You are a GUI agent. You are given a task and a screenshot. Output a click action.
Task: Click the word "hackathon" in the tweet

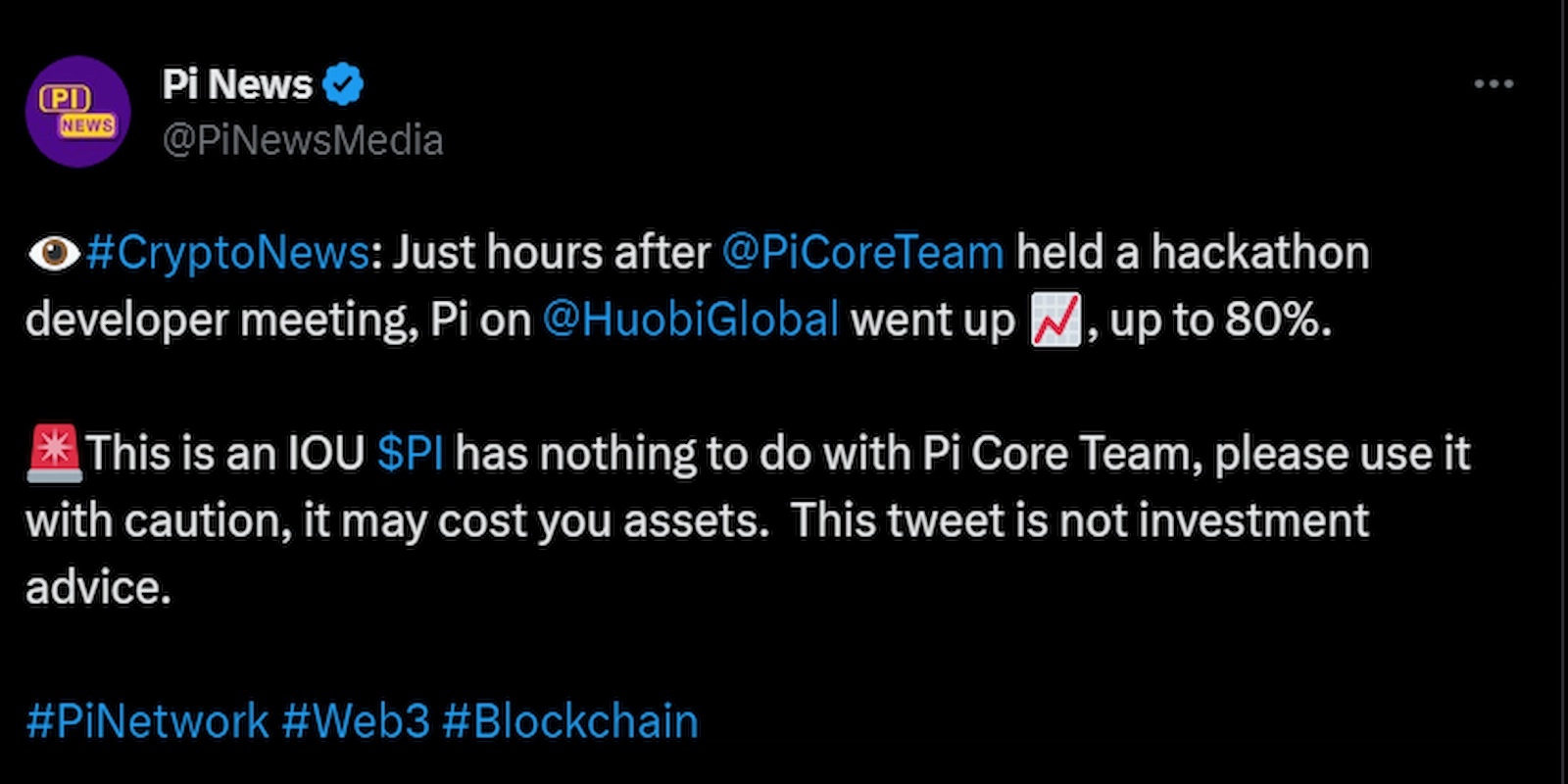(x=1259, y=253)
